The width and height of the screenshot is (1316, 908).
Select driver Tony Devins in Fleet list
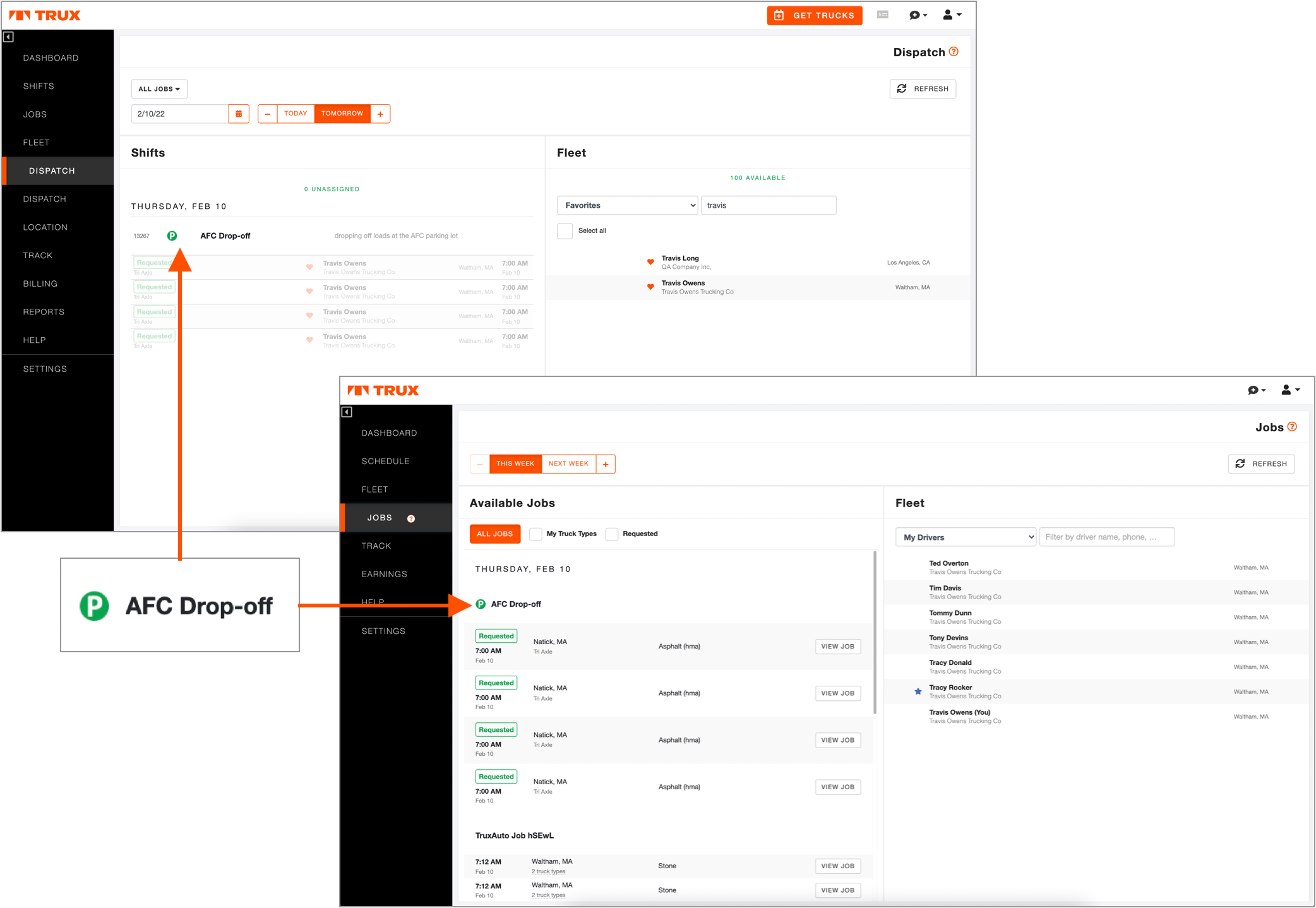tap(1096, 642)
